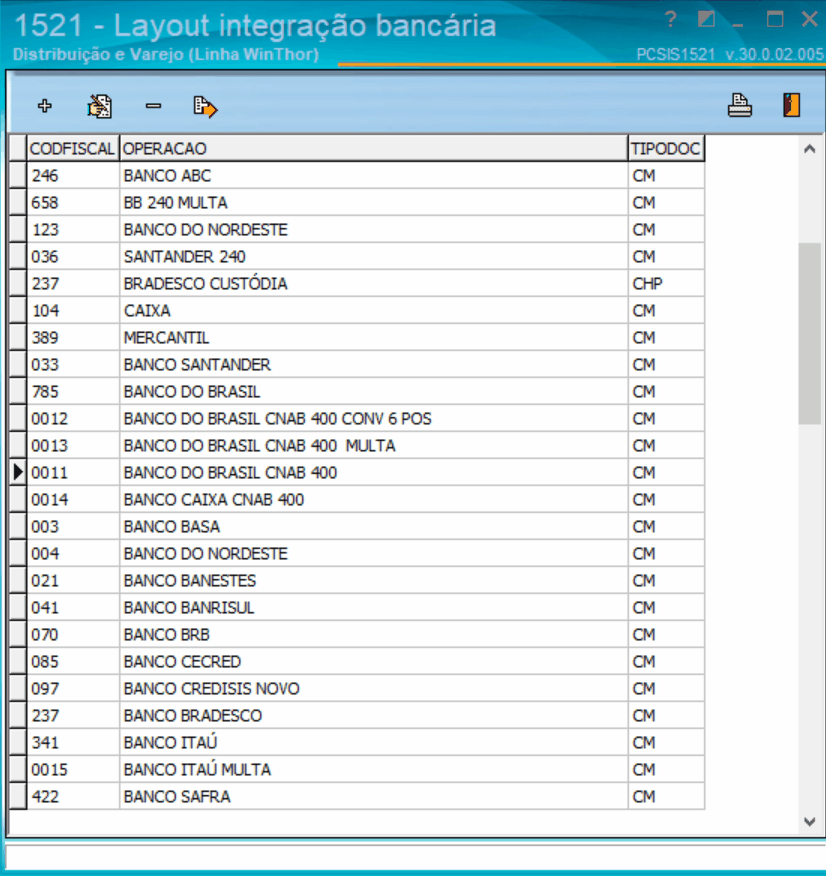The image size is (826, 876).
Task: Select BANCO DO BRASIL CNAB 400 CONV 6 POS
Action: pyautogui.click(x=357, y=418)
